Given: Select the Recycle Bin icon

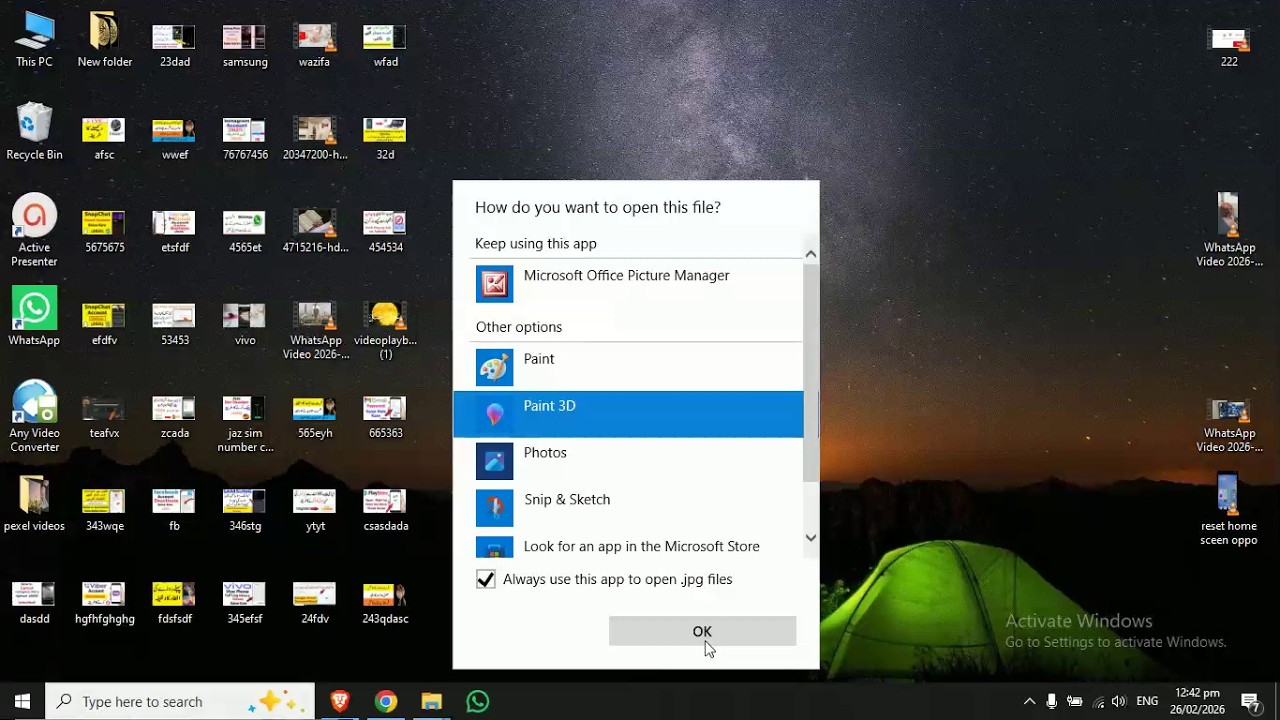Looking at the screenshot, I should (x=34, y=133).
